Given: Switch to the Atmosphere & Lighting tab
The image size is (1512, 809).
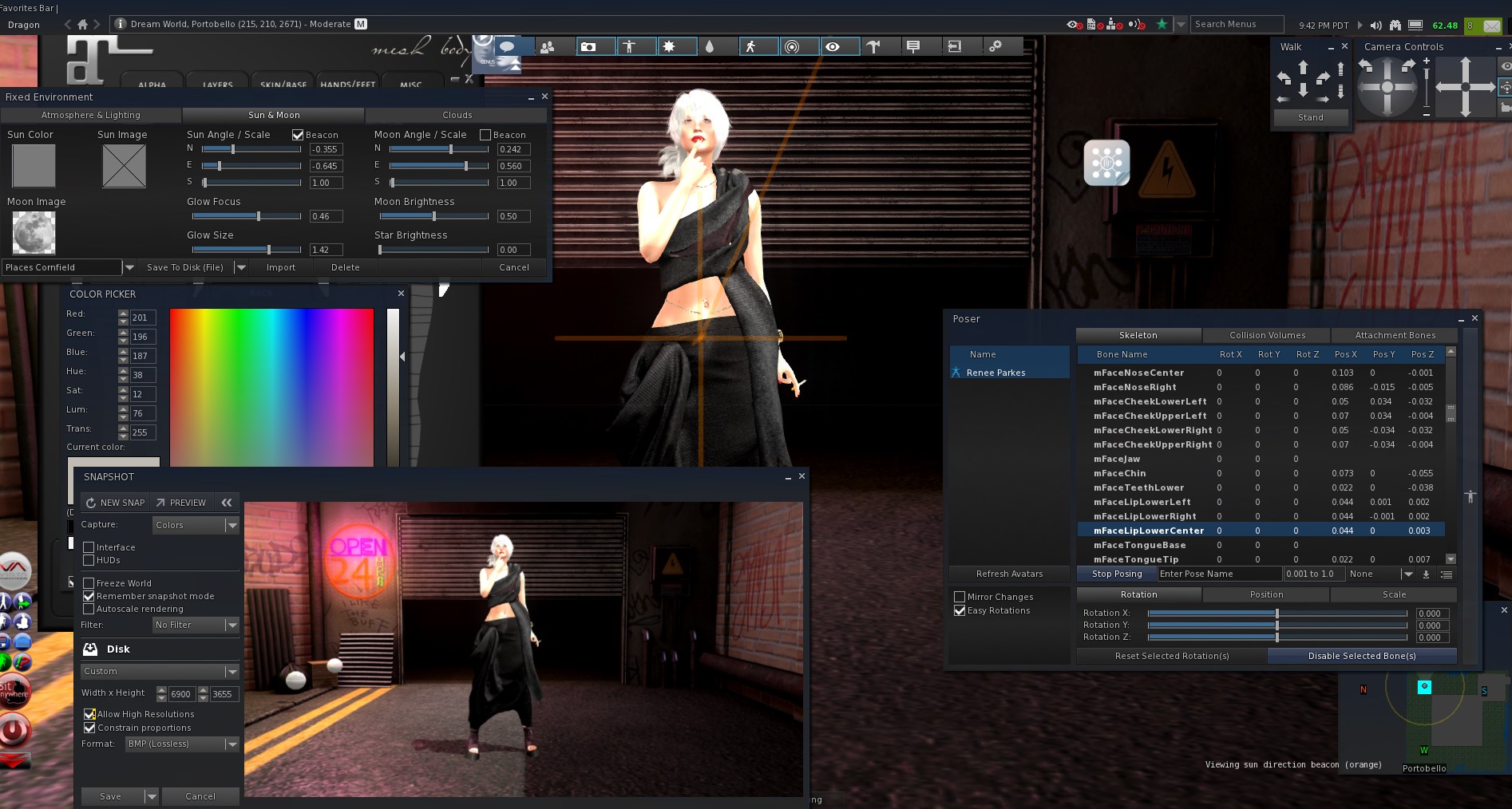Looking at the screenshot, I should (90, 115).
